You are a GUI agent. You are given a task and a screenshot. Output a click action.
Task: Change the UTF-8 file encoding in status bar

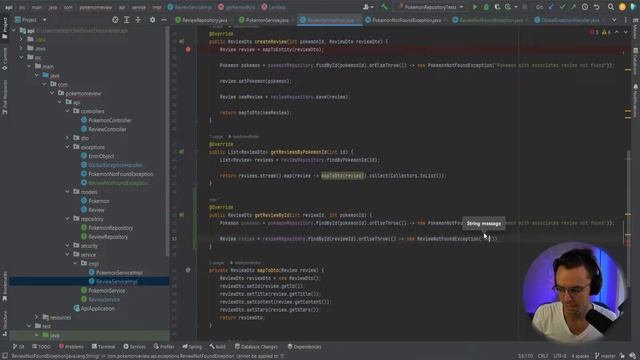coord(560,356)
